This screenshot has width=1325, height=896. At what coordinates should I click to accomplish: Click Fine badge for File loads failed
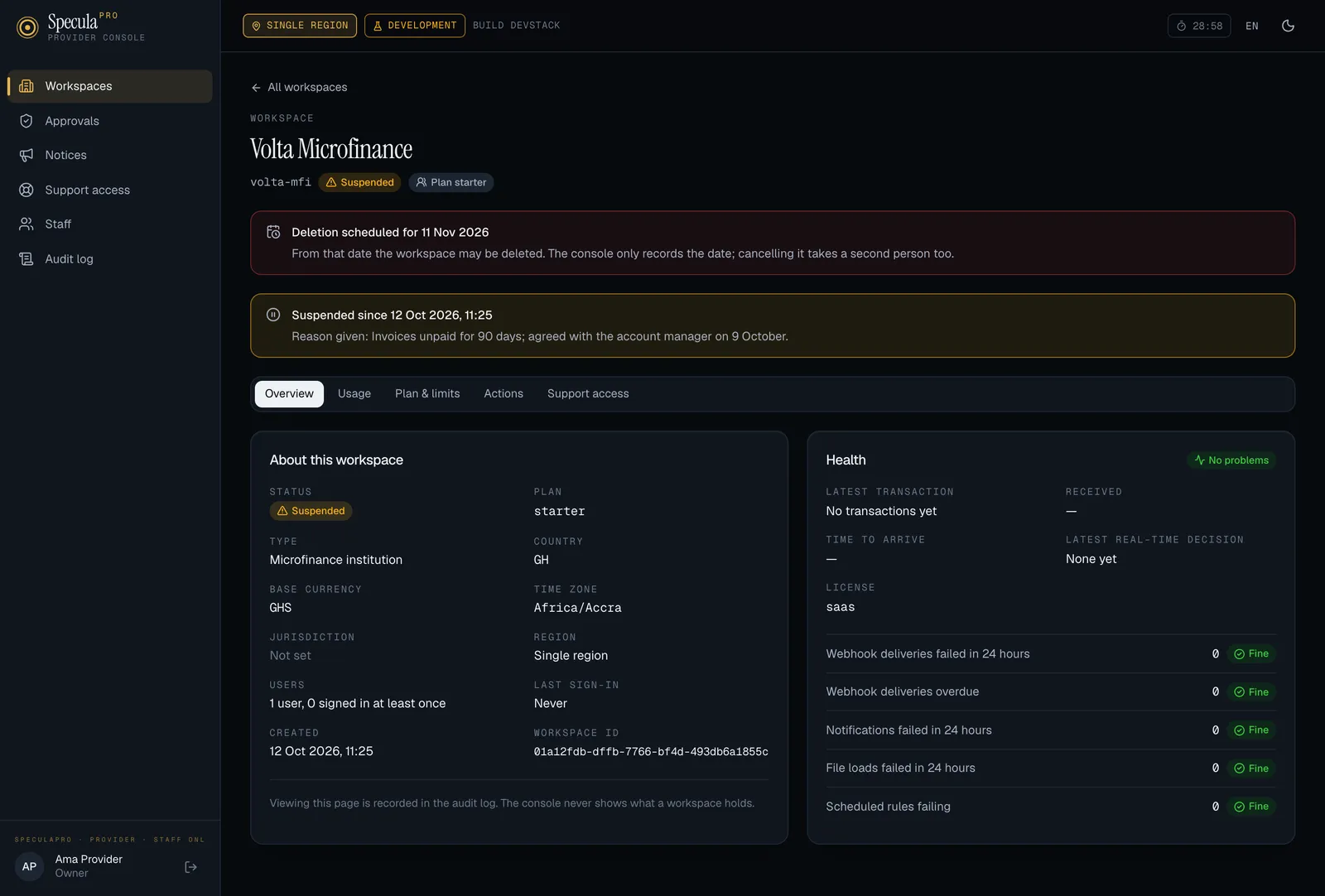tap(1251, 768)
